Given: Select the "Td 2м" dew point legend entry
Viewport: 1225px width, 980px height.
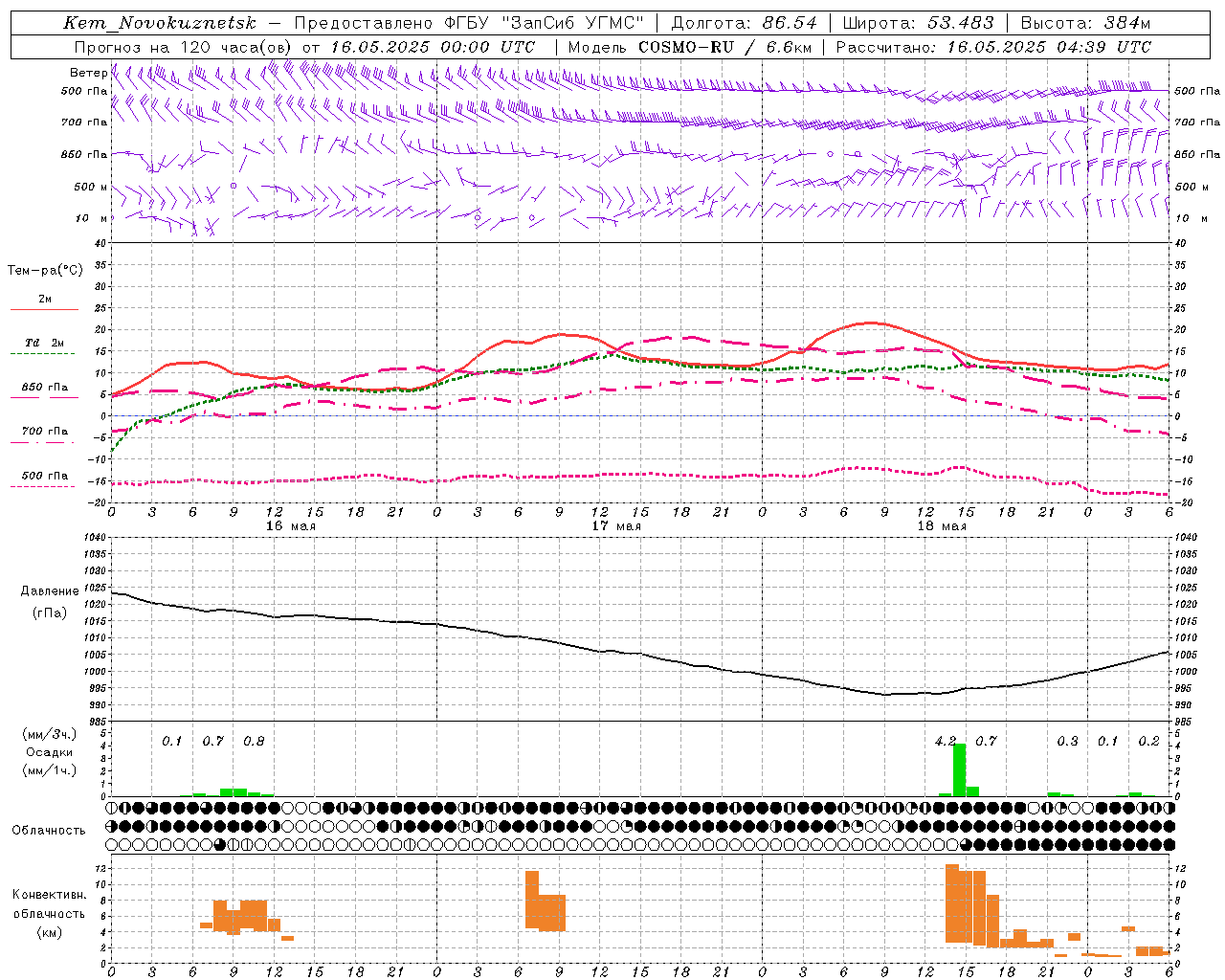Looking at the screenshot, I should (x=44, y=343).
